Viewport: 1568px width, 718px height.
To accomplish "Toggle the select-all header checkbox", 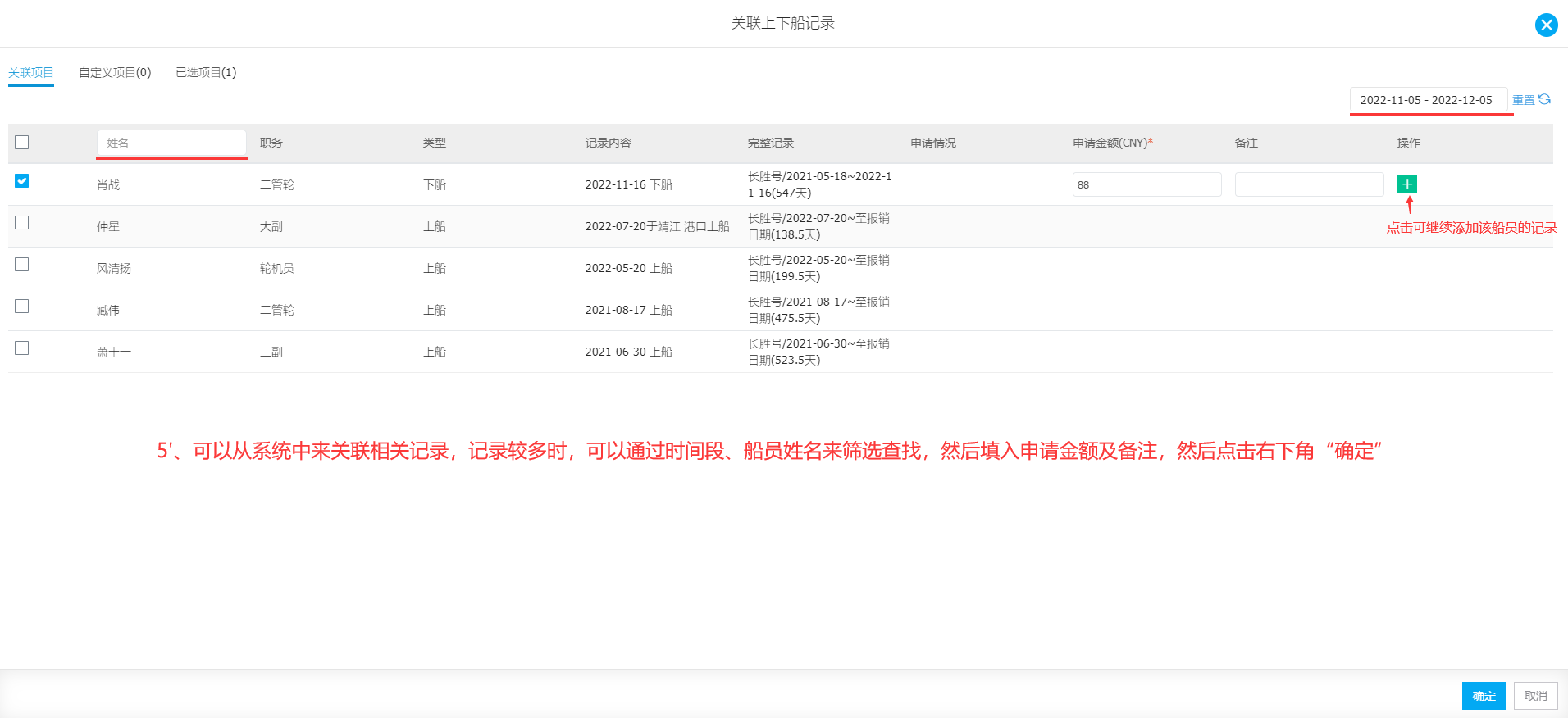I will click(22, 143).
